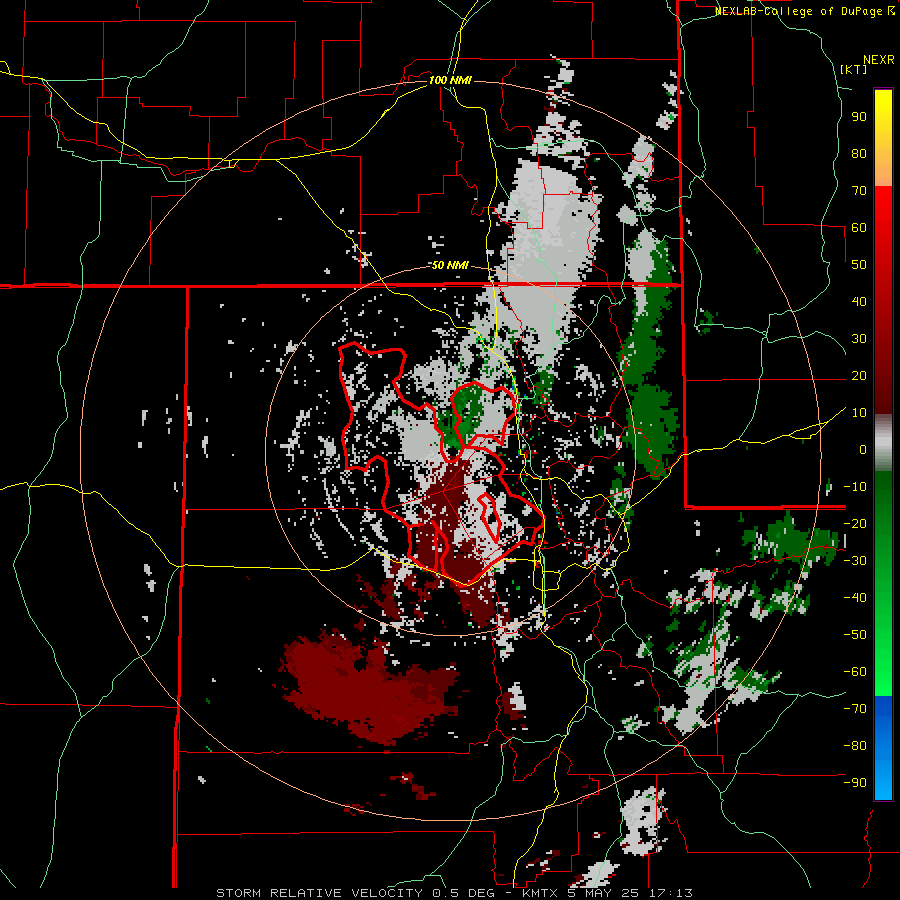Viewport: 900px width, 900px height.
Task: Click the NEXR label above the color scale
Action: tap(879, 60)
